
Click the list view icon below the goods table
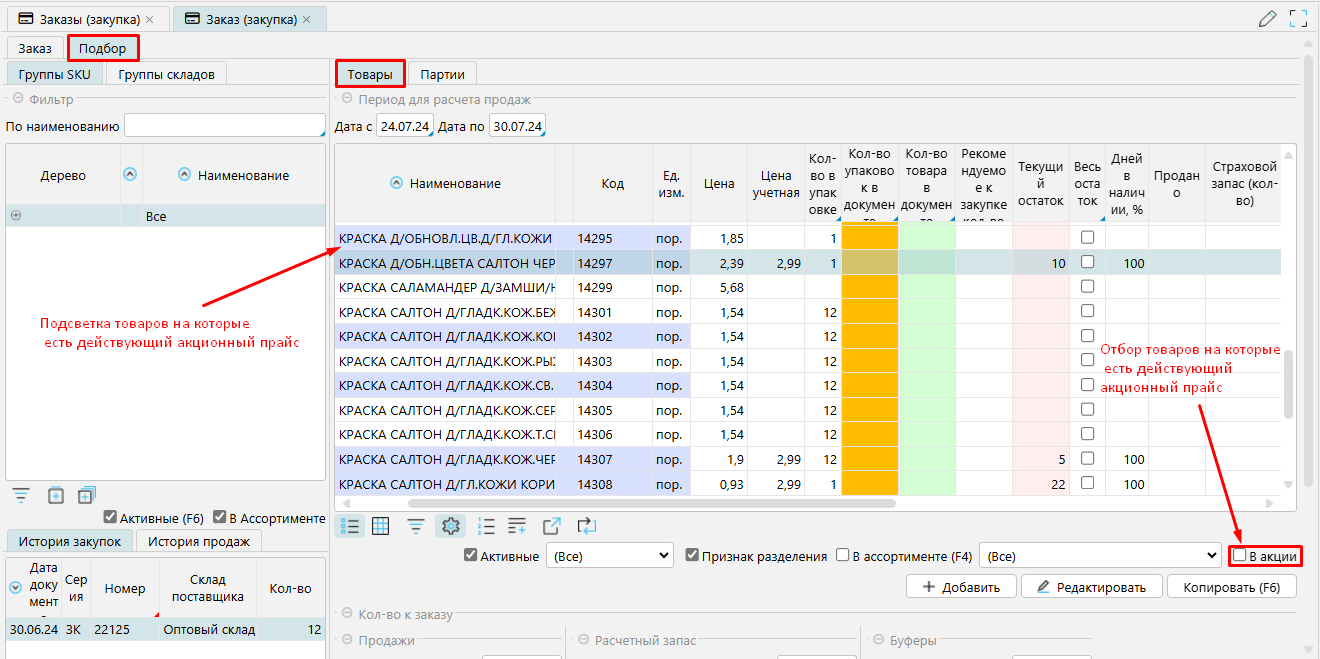[350, 526]
